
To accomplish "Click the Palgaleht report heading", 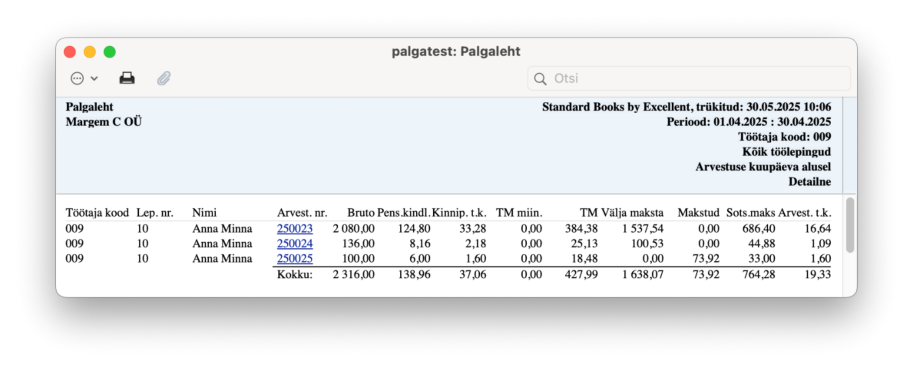I will [x=89, y=107].
